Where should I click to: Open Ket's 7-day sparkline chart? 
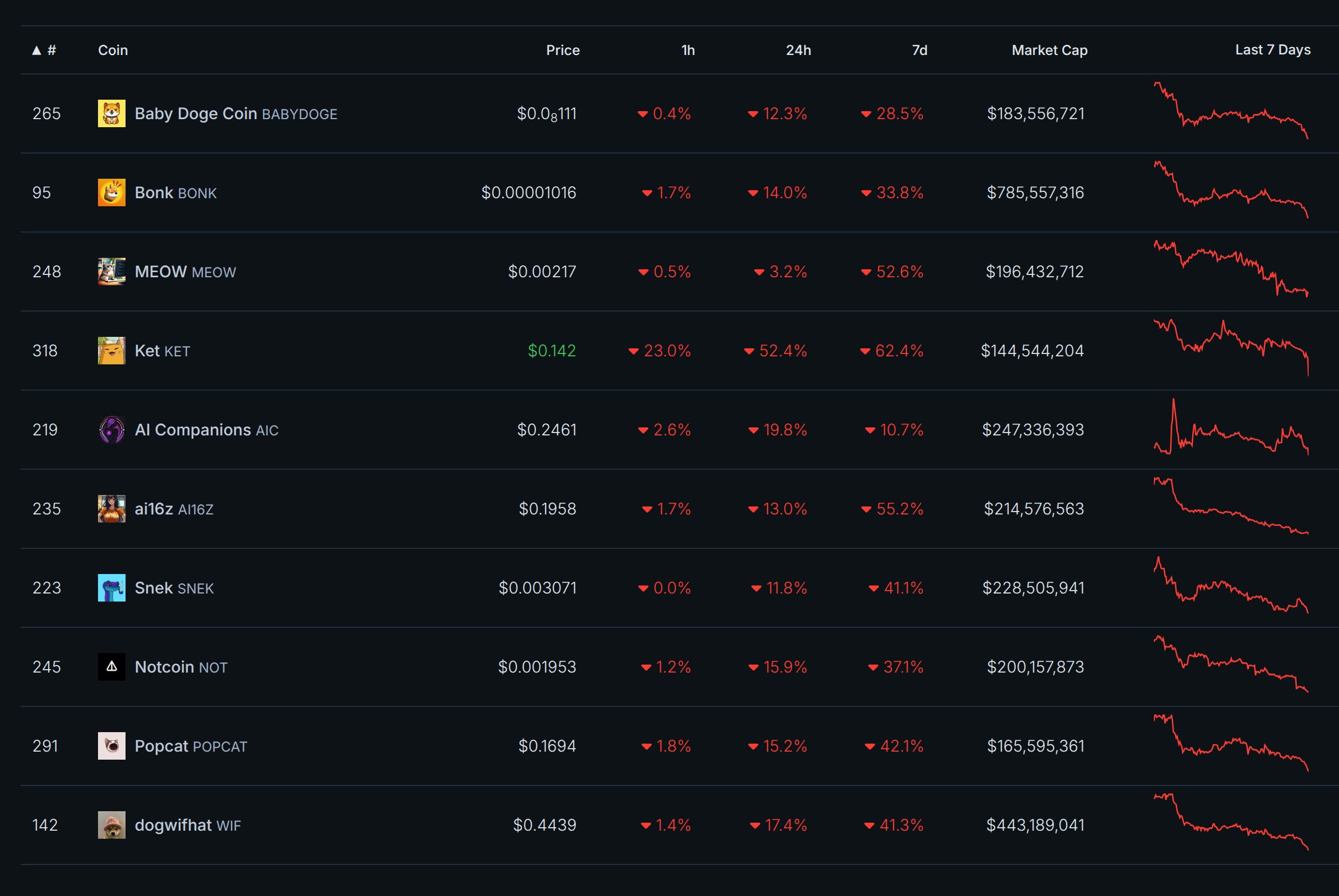(x=1231, y=348)
